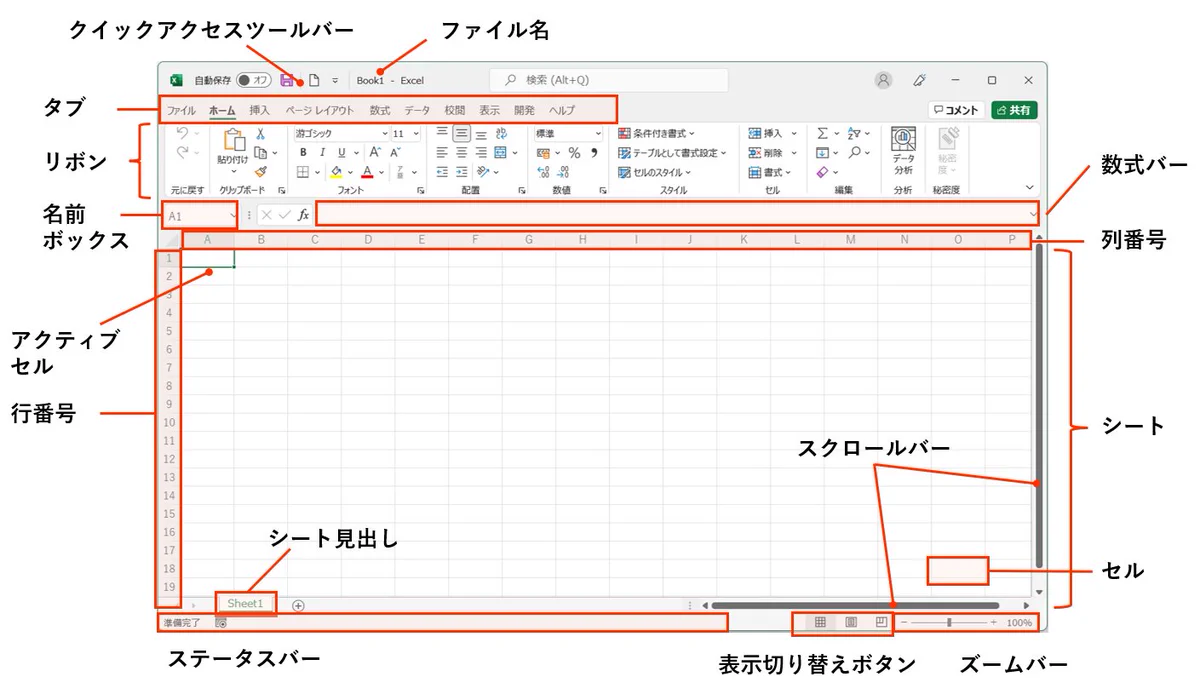Click the Decrease Font Size icon
Image resolution: width=1200 pixels, height=694 pixels.
395,152
